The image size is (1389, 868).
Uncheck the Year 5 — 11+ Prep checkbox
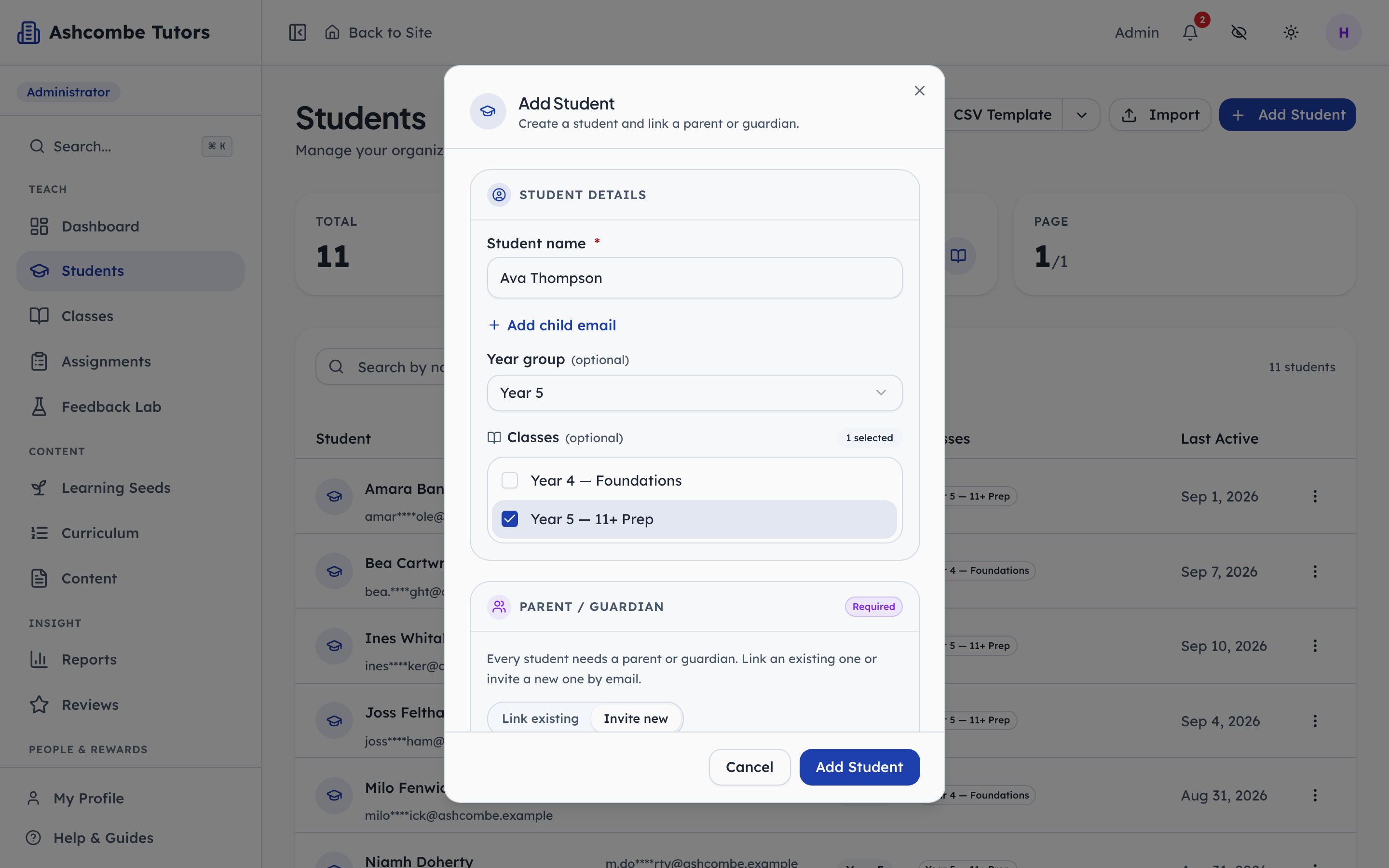pyautogui.click(x=510, y=519)
